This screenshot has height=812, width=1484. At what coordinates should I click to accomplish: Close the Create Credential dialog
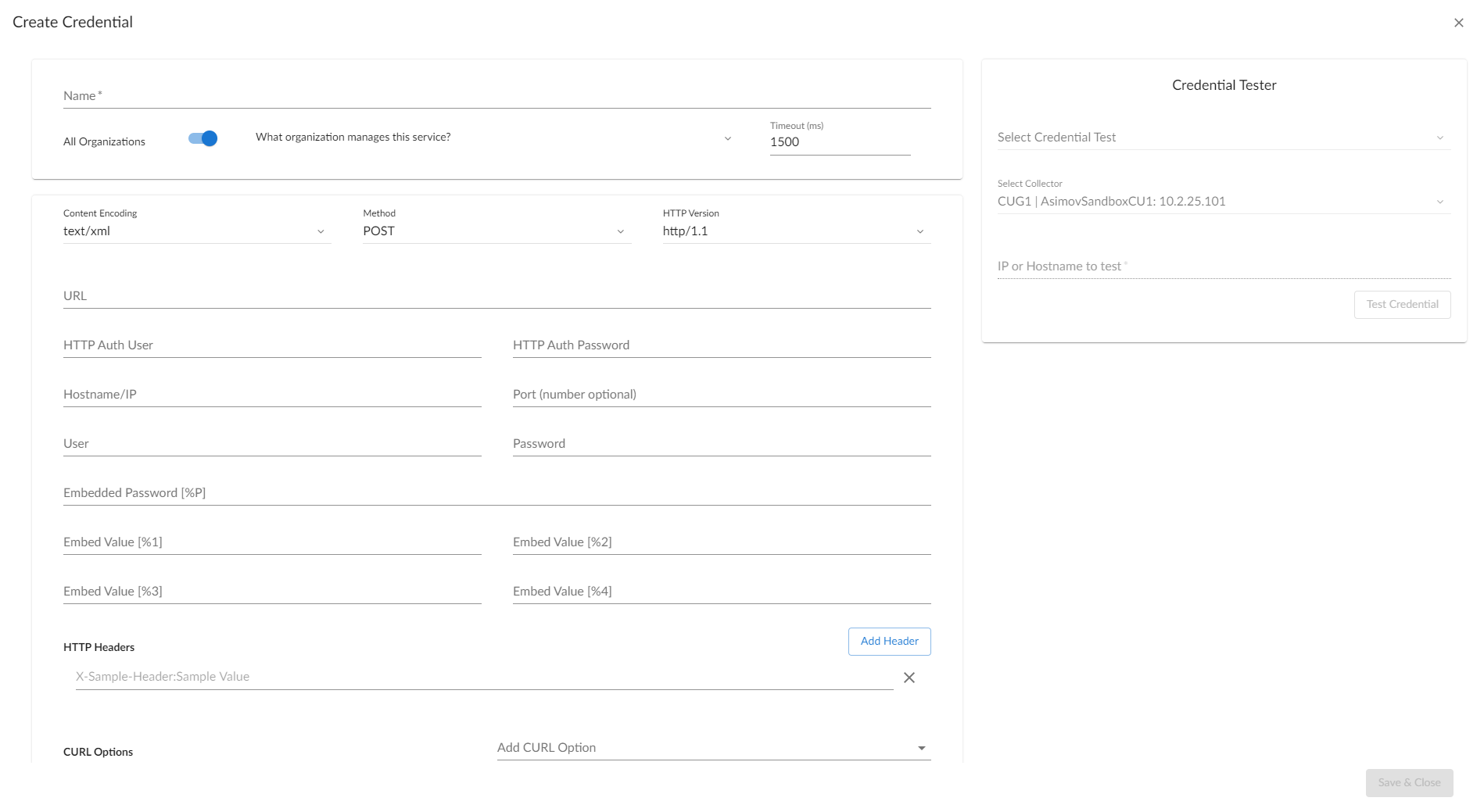tap(1458, 23)
